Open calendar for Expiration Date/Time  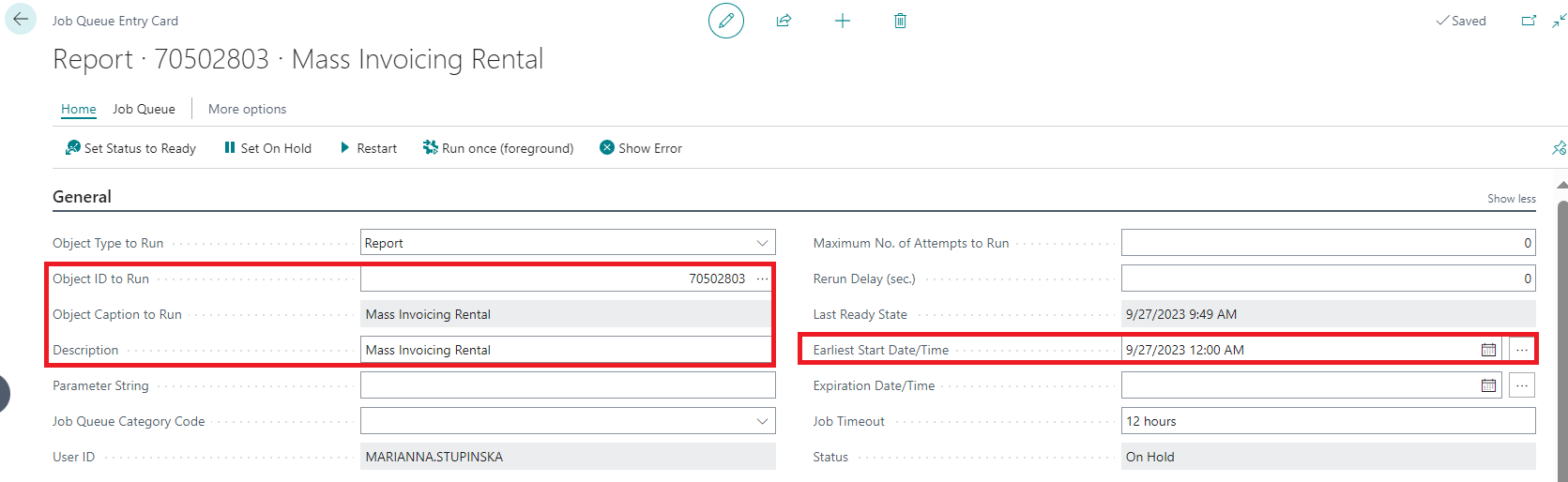[x=1488, y=385]
